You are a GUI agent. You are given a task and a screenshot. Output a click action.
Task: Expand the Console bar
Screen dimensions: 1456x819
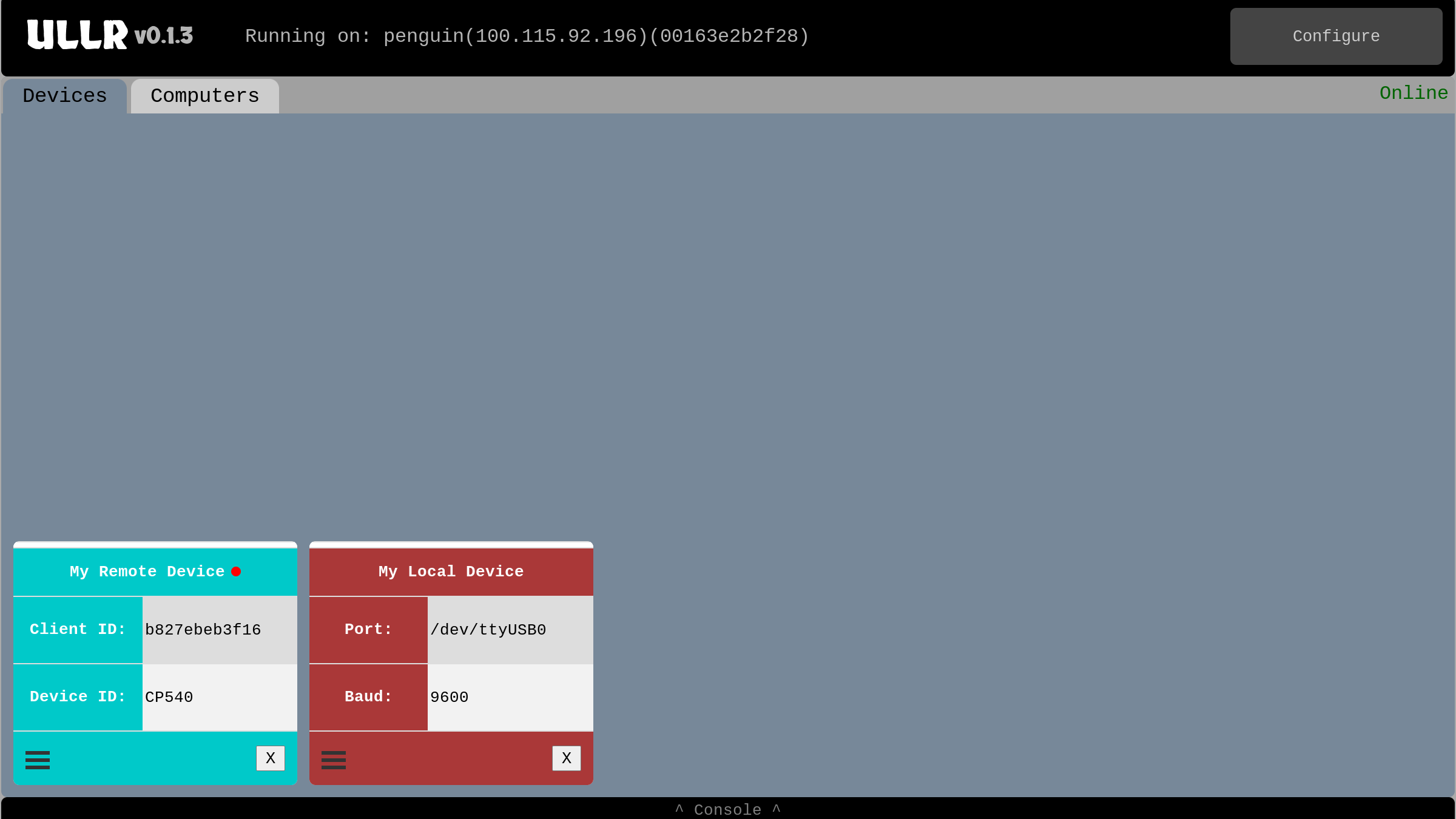coord(728,809)
